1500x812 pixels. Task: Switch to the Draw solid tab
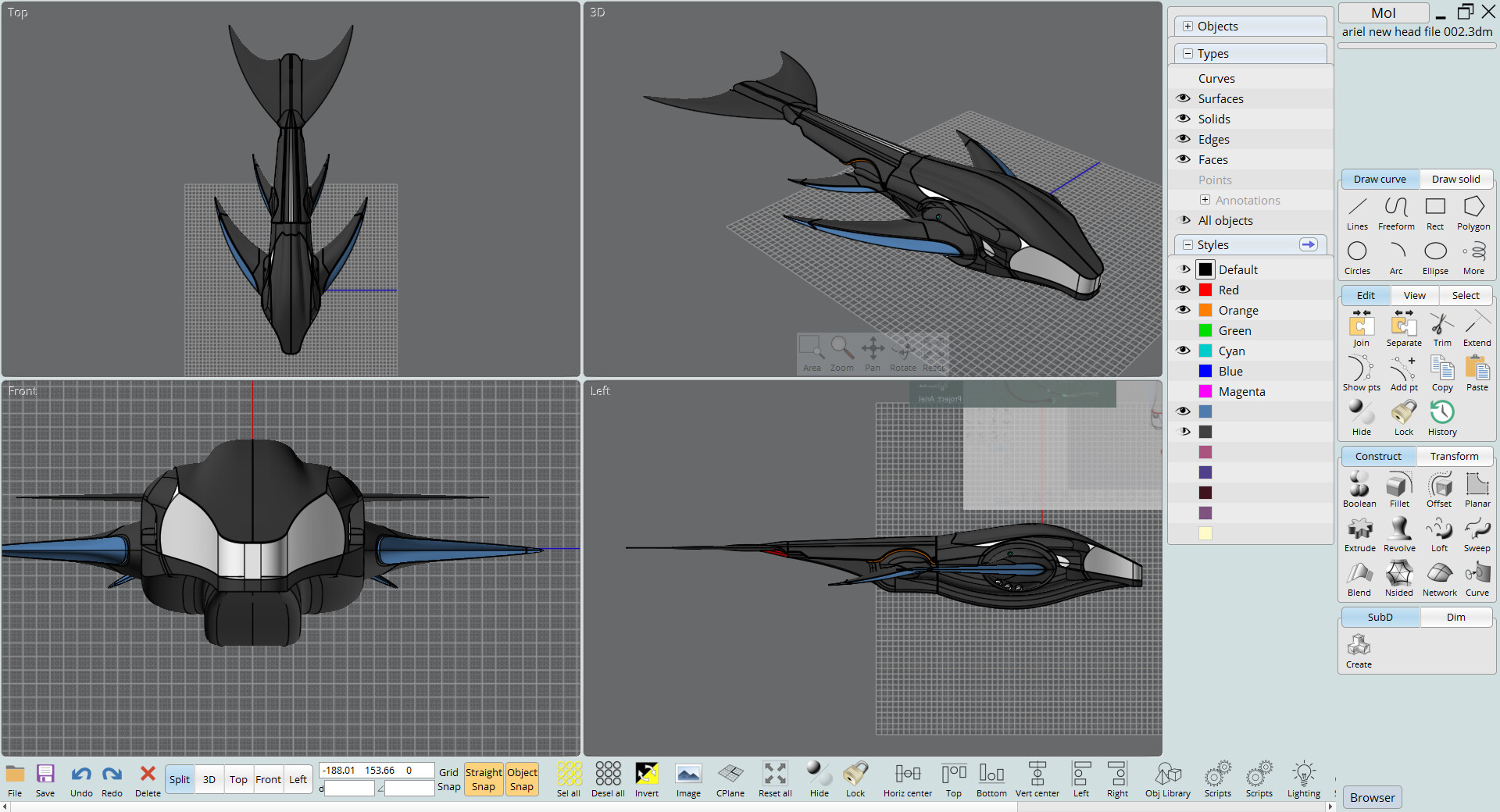(x=1455, y=179)
